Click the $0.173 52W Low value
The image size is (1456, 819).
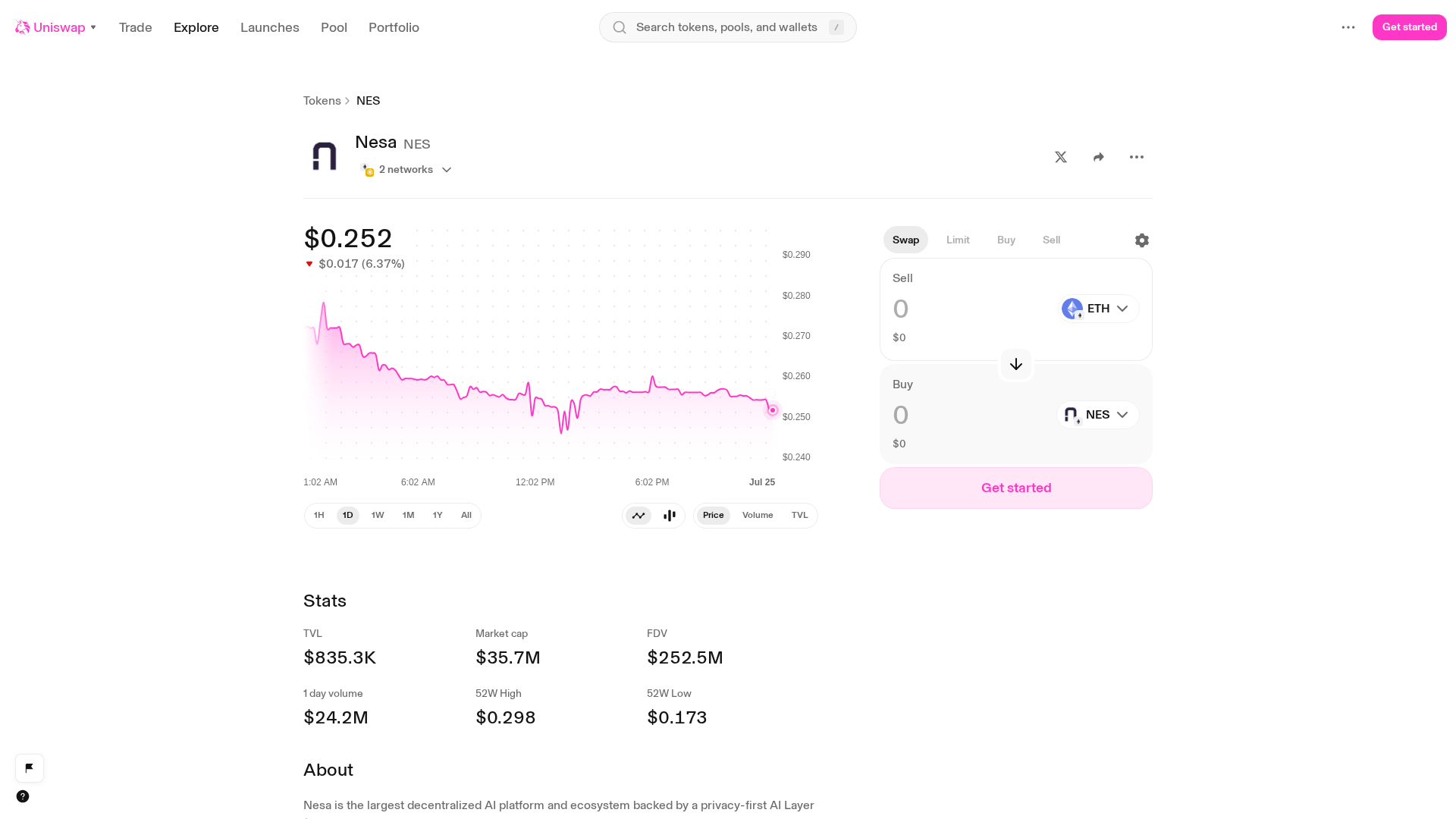tap(677, 717)
